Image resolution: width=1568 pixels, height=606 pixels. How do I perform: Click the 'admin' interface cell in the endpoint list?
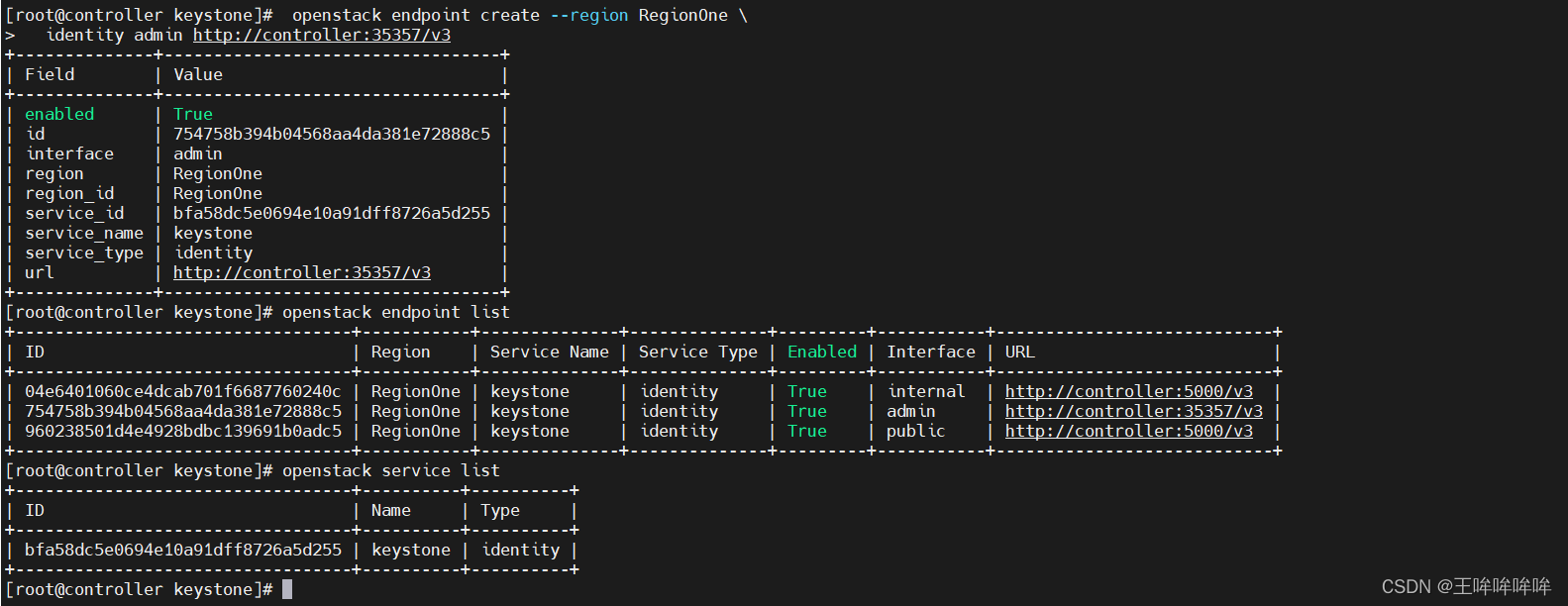click(x=911, y=411)
